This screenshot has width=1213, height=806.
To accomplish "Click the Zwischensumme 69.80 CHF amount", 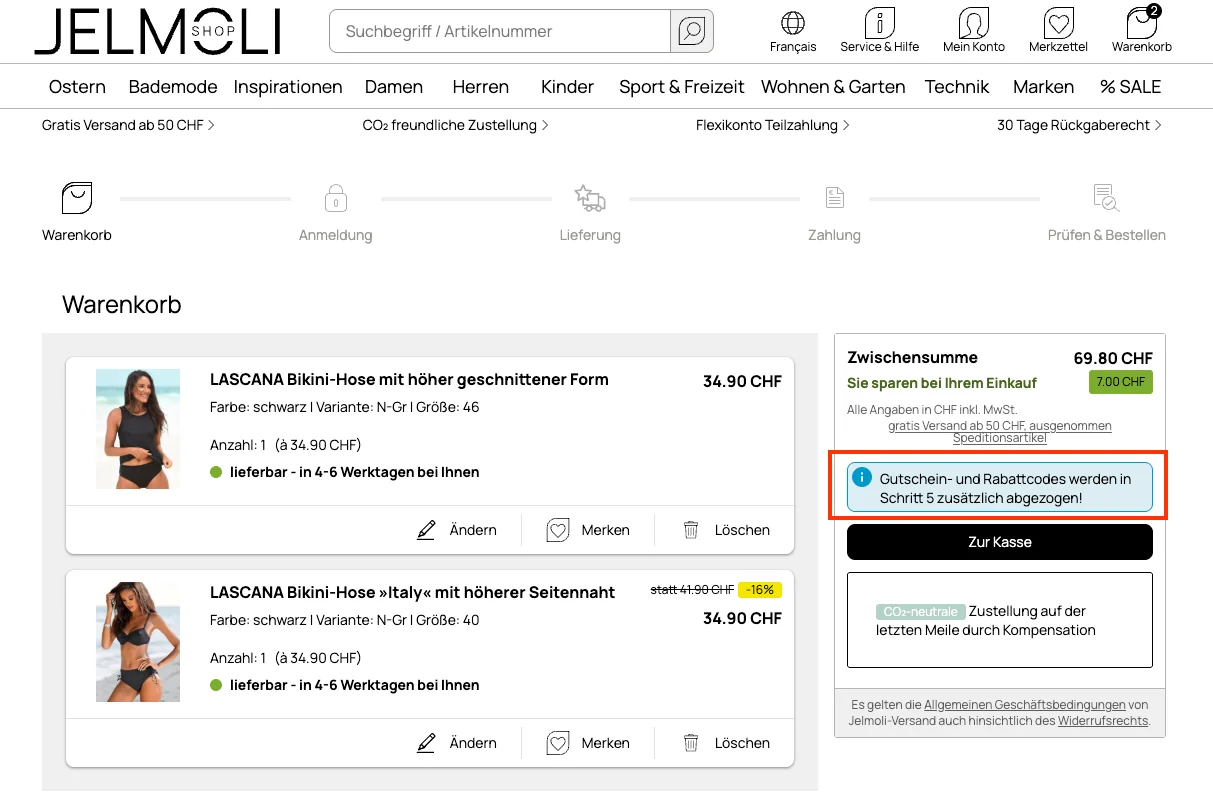I will click(x=1113, y=358).
